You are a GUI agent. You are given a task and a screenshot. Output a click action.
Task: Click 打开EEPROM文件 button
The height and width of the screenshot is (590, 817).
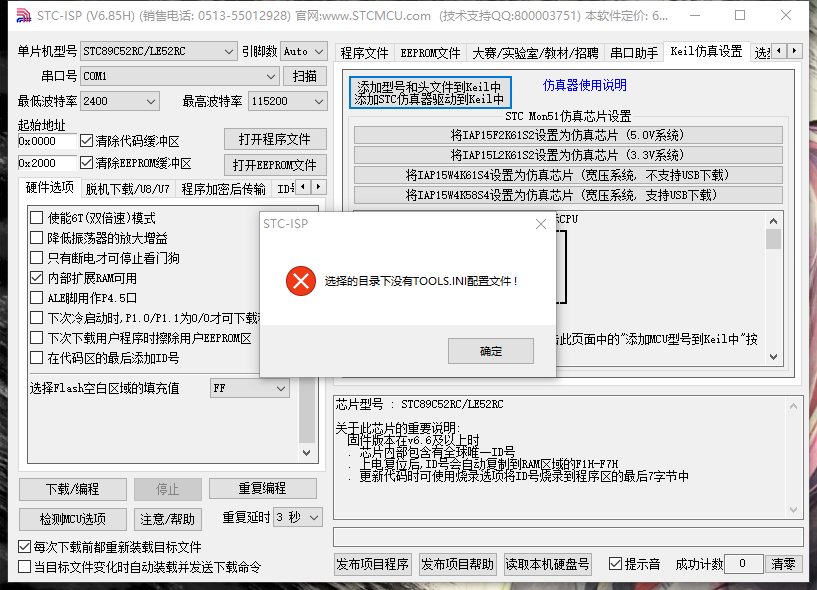pos(275,165)
